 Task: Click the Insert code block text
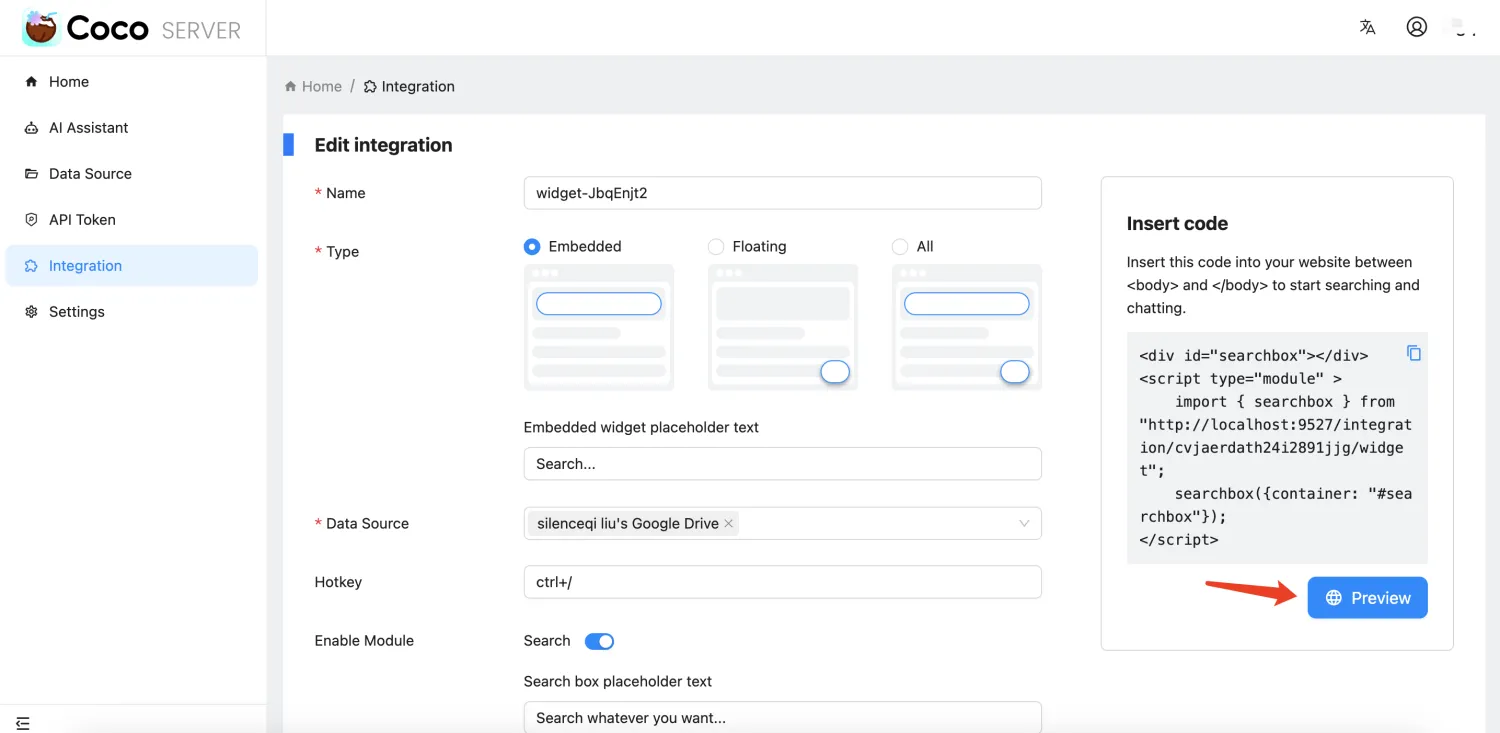pyautogui.click(x=1277, y=447)
